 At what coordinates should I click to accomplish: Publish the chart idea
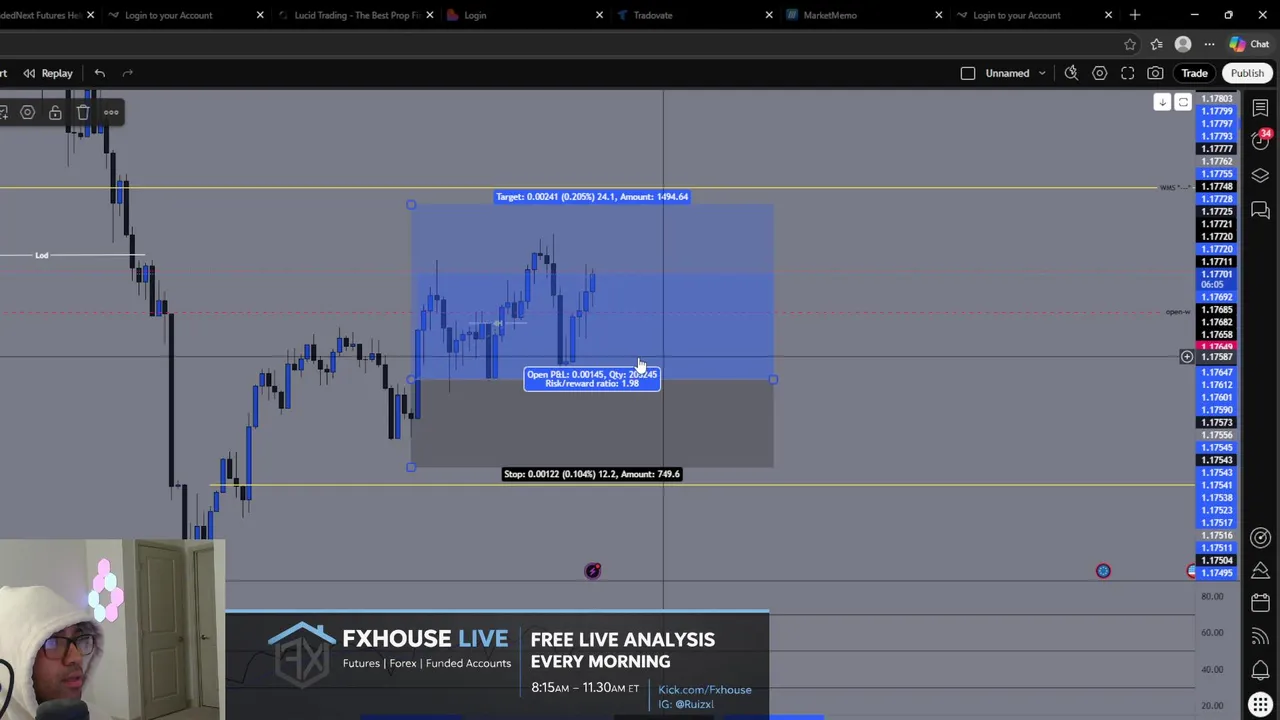tap(1247, 73)
